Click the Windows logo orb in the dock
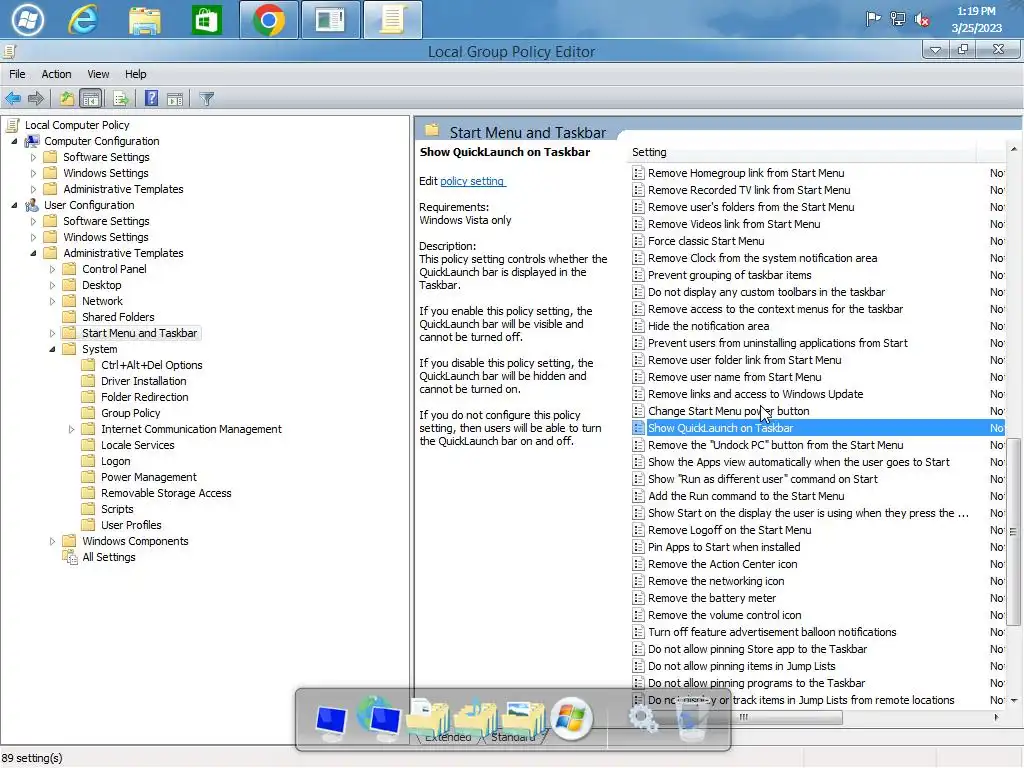Image resolution: width=1024 pixels, height=768 pixels. click(571, 717)
